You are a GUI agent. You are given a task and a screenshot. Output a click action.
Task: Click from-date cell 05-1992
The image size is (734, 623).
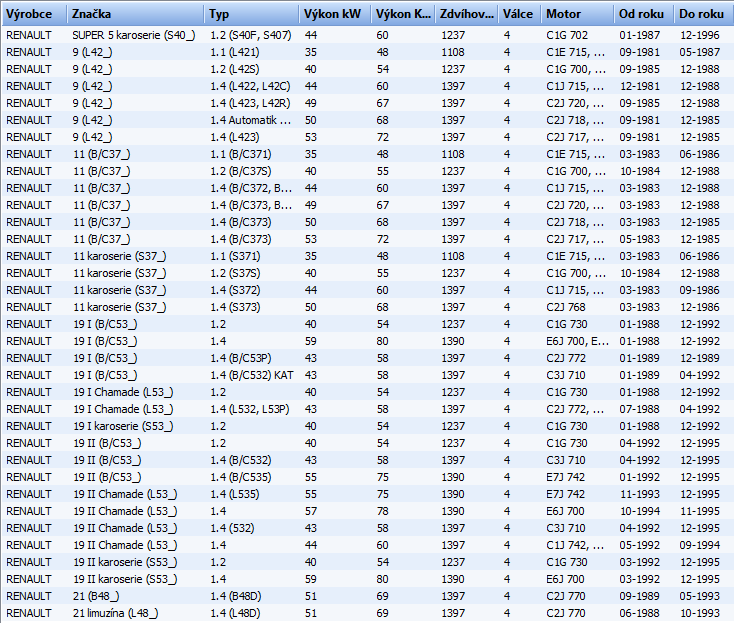639,545
